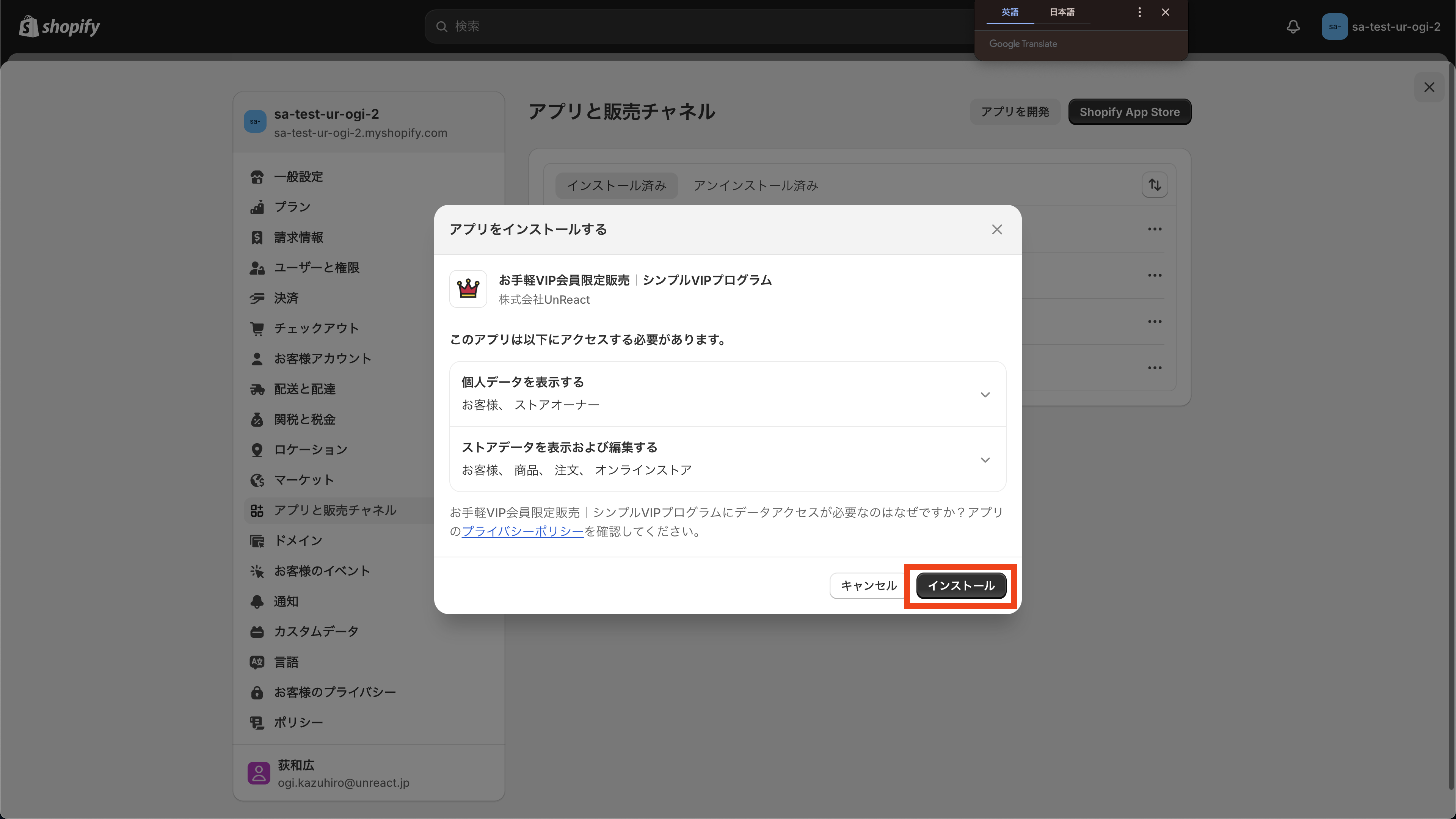The height and width of the screenshot is (819, 1456).
Task: Open the notifications bell
Action: 1293,27
